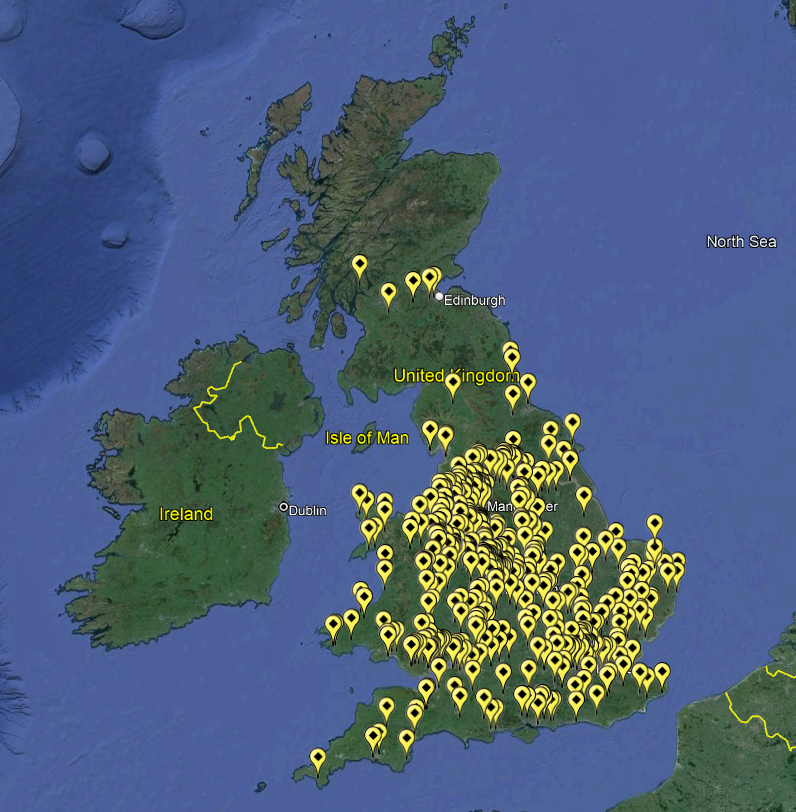Click the 'North Sea' label

[x=741, y=241]
